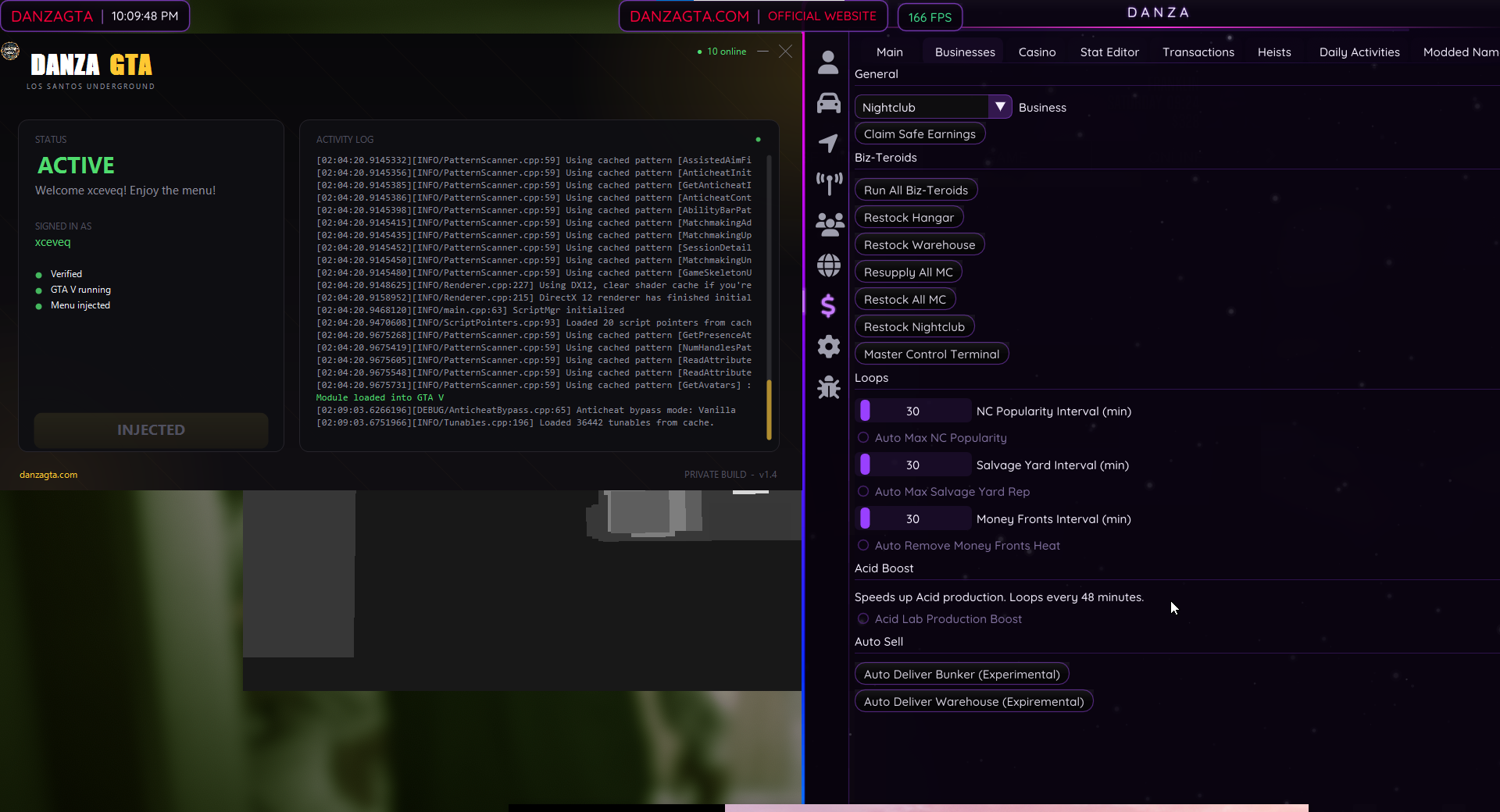
Task: Open the settings gear sidebar icon
Action: pyautogui.click(x=828, y=347)
